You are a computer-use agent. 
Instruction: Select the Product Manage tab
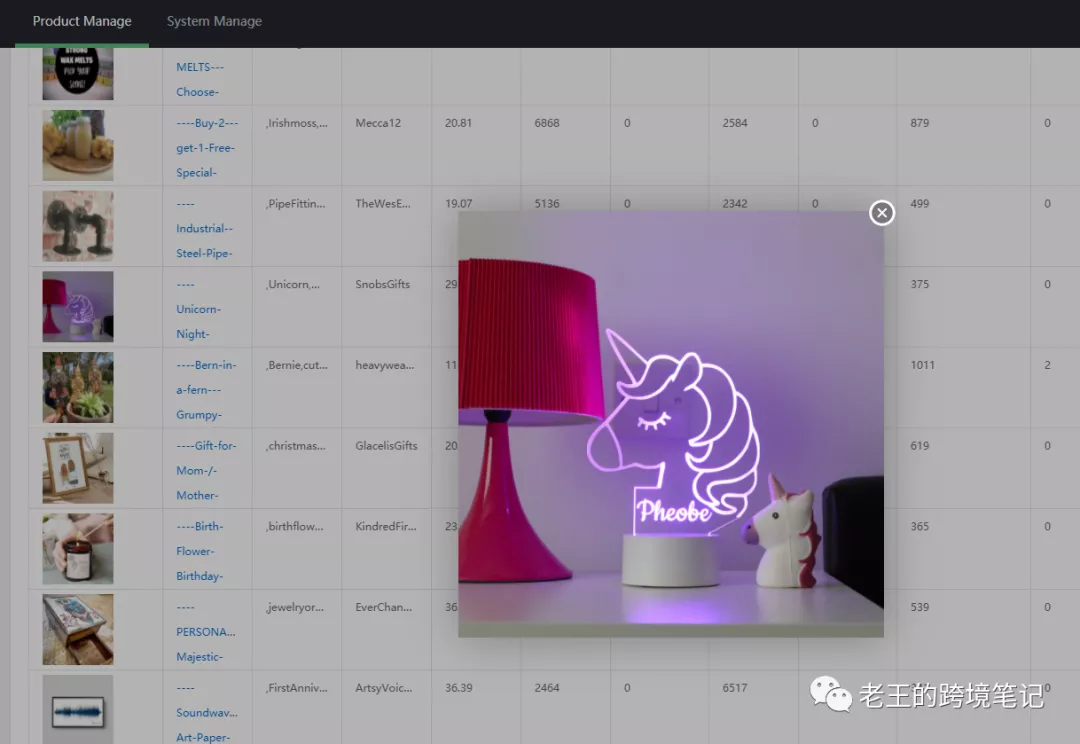[82, 21]
